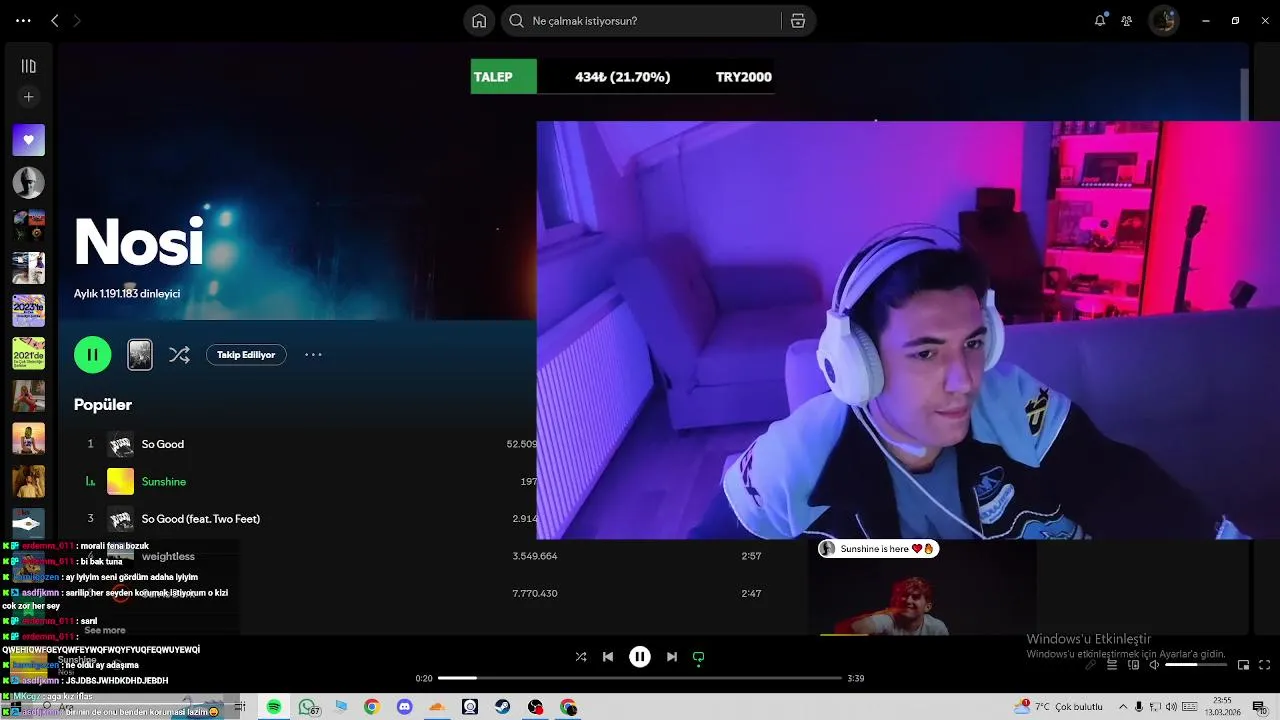Open more options next to Takip Ediliyor
Screen dimensions: 1280x720
tap(313, 354)
